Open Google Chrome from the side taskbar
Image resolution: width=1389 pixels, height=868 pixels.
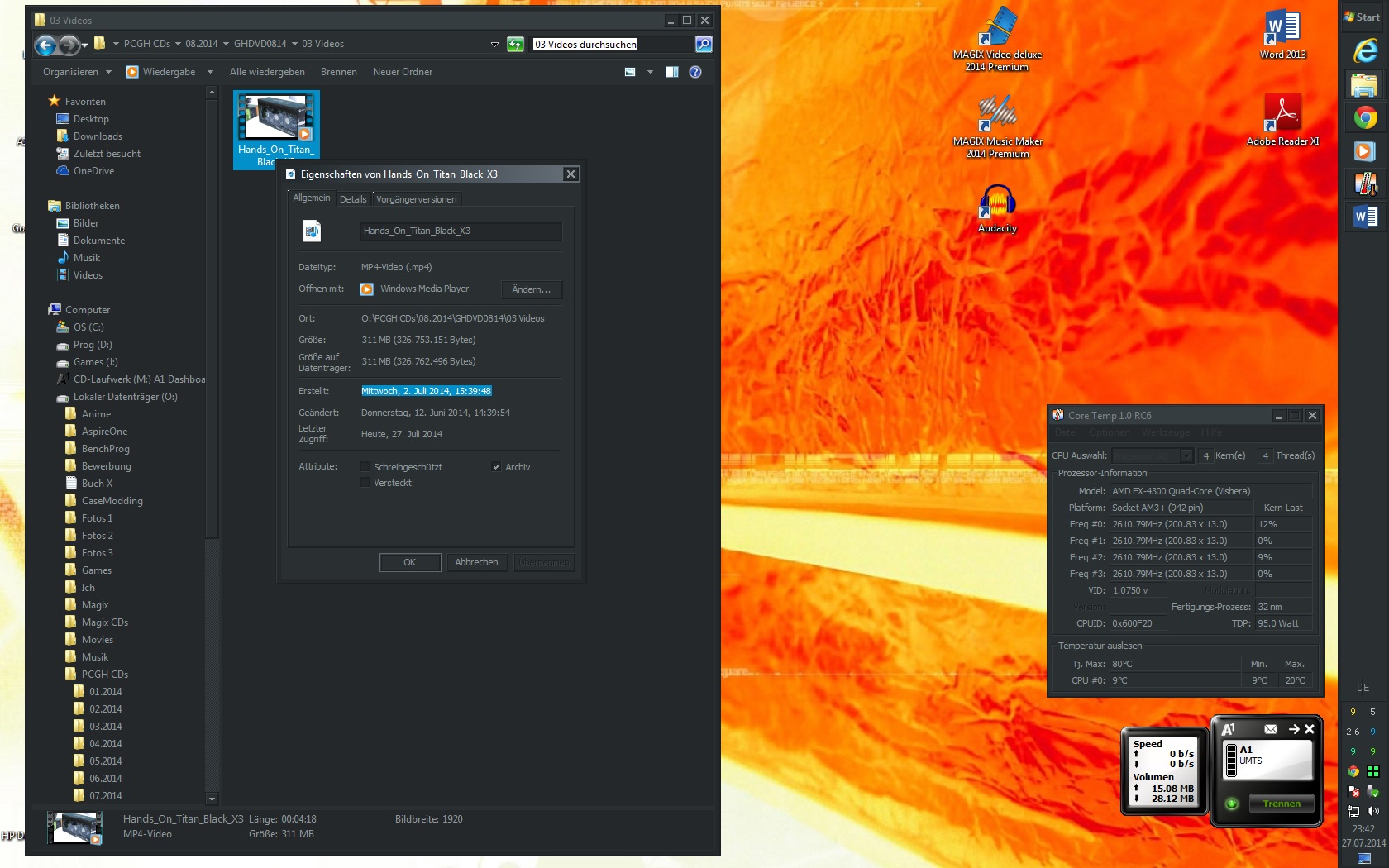(x=1365, y=118)
